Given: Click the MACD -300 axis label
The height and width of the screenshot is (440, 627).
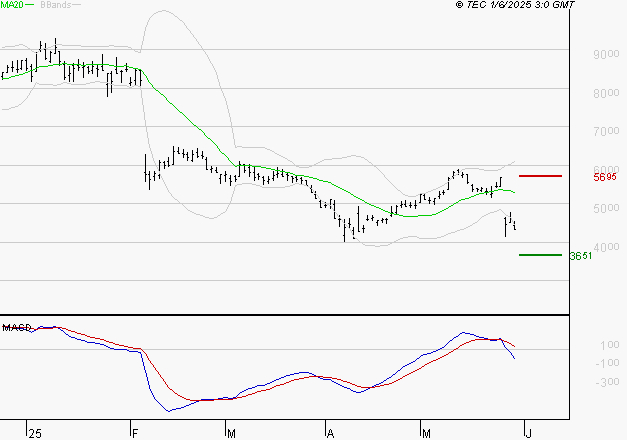Looking at the screenshot, I should 607,382.
